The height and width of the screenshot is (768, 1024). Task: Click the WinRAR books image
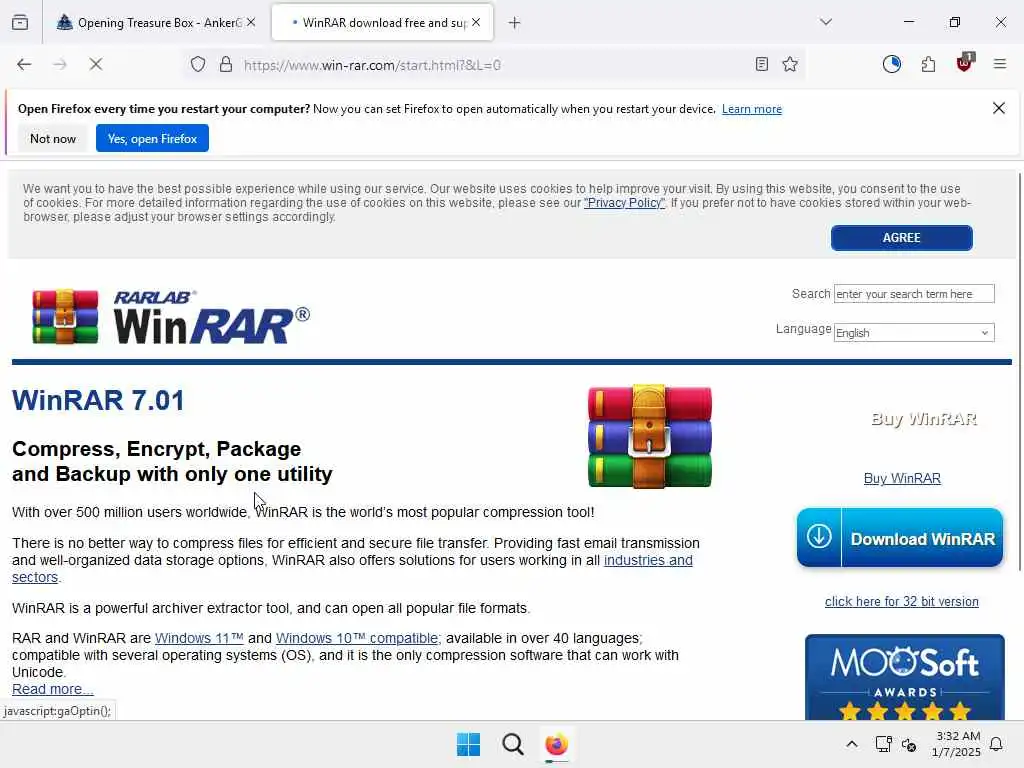pyautogui.click(x=650, y=436)
